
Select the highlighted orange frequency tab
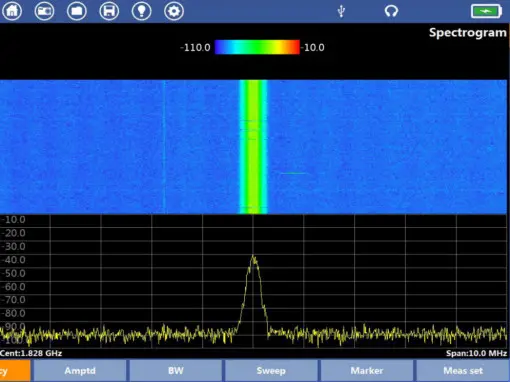[15, 371]
